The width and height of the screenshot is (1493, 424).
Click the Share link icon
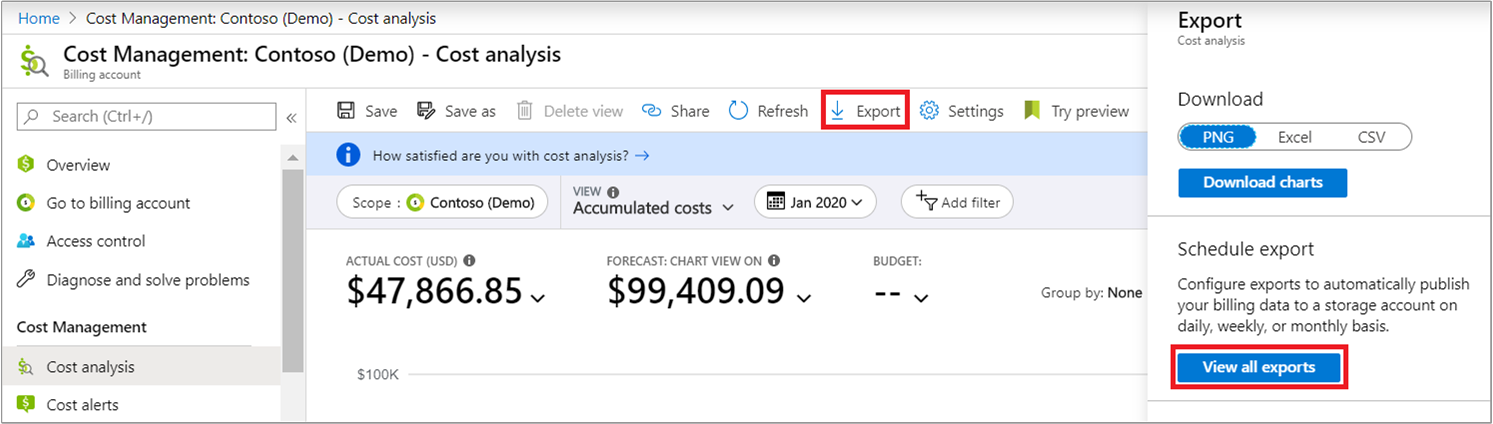click(x=652, y=111)
